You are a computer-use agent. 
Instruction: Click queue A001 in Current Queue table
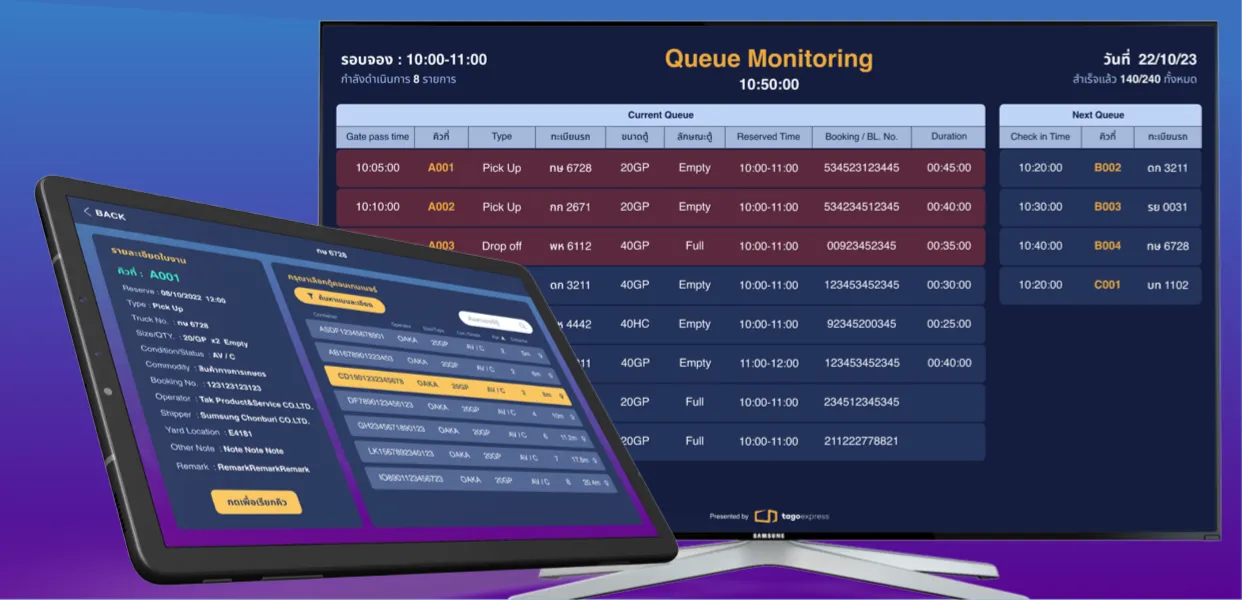441,168
